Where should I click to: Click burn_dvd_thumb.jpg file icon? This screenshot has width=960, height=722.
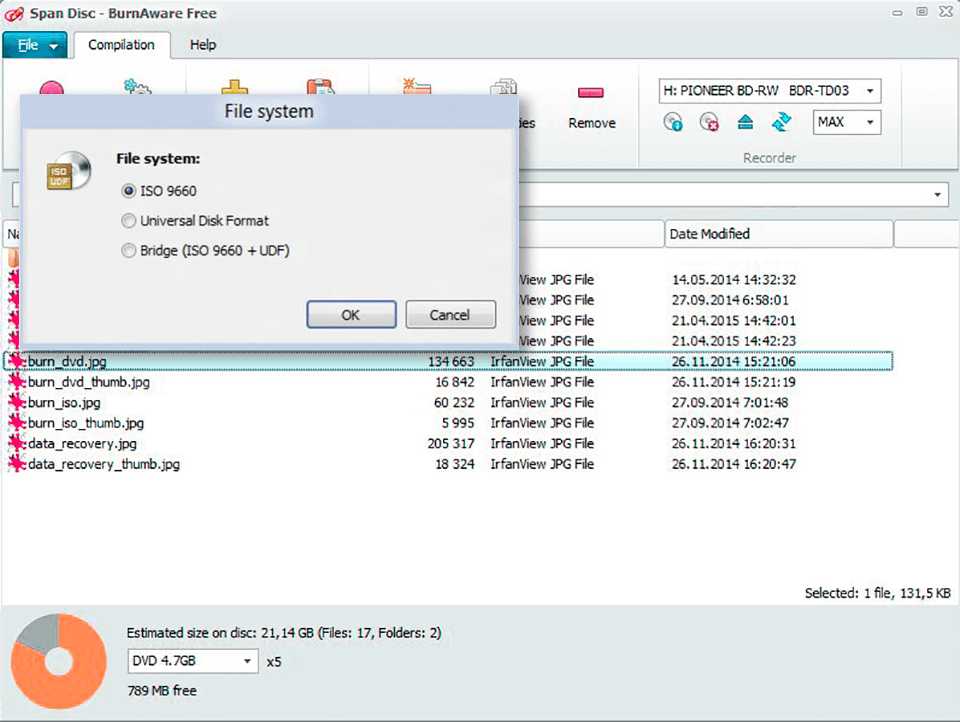pyautogui.click(x=17, y=382)
